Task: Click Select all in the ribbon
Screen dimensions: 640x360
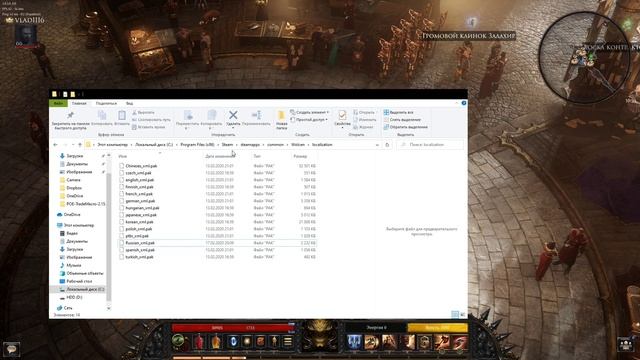Action: tap(398, 112)
